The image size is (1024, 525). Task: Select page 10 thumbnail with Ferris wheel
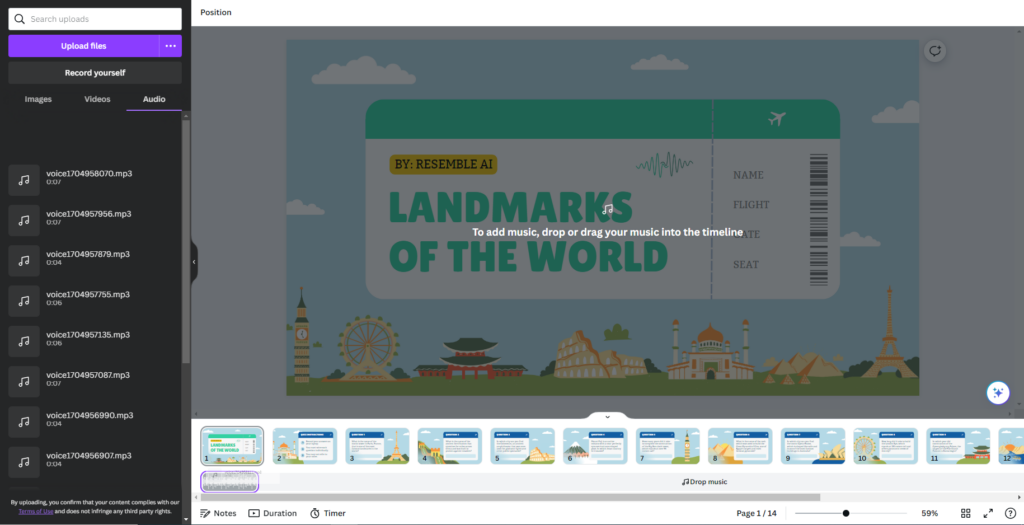(886, 446)
